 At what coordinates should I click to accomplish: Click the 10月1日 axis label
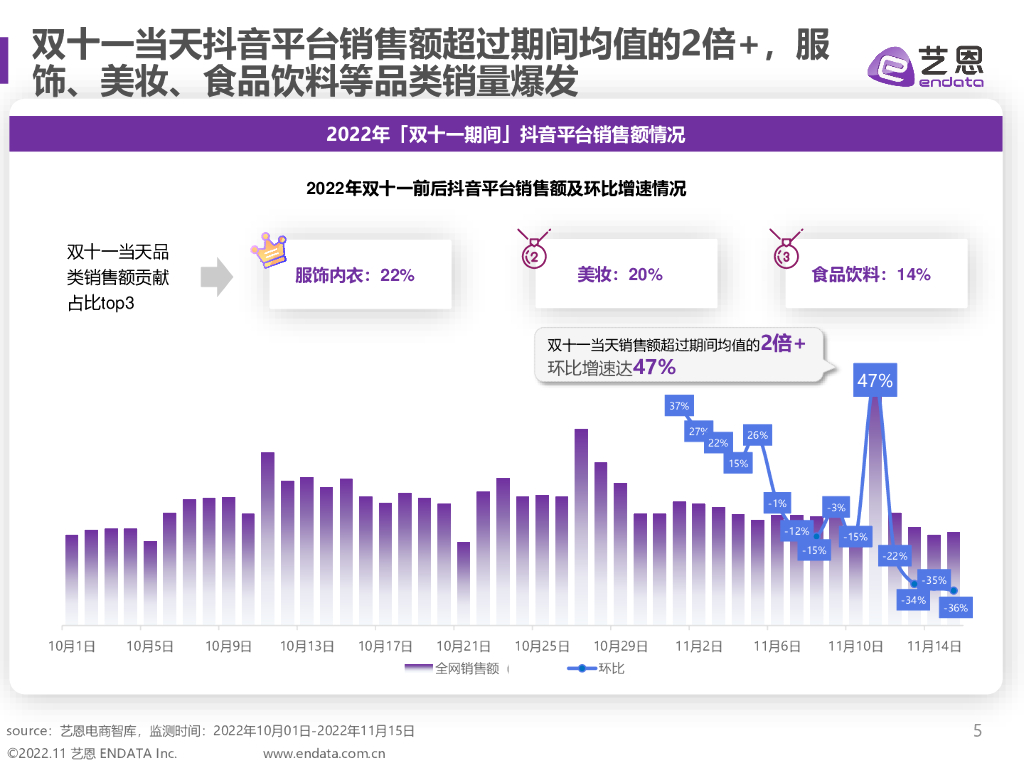72,646
